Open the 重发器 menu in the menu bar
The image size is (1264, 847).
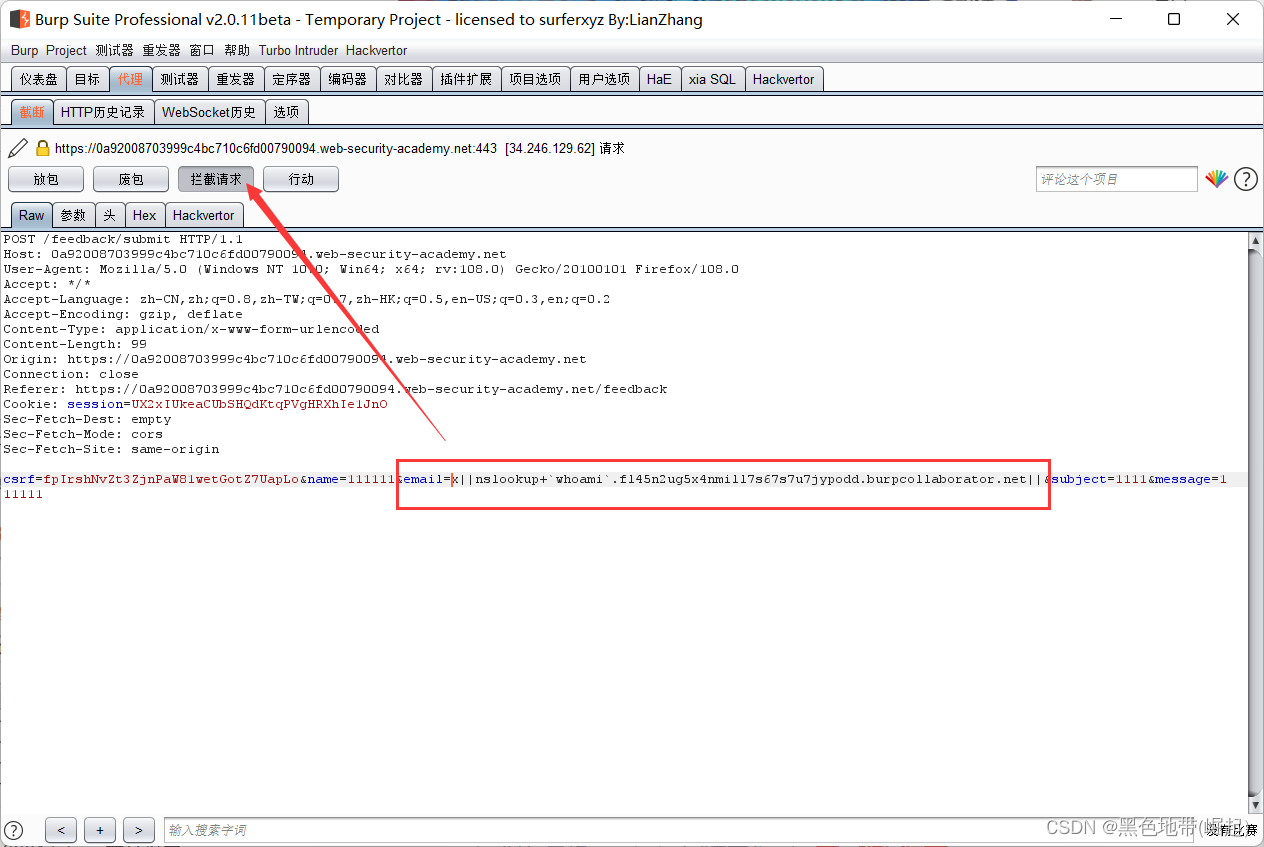click(162, 50)
